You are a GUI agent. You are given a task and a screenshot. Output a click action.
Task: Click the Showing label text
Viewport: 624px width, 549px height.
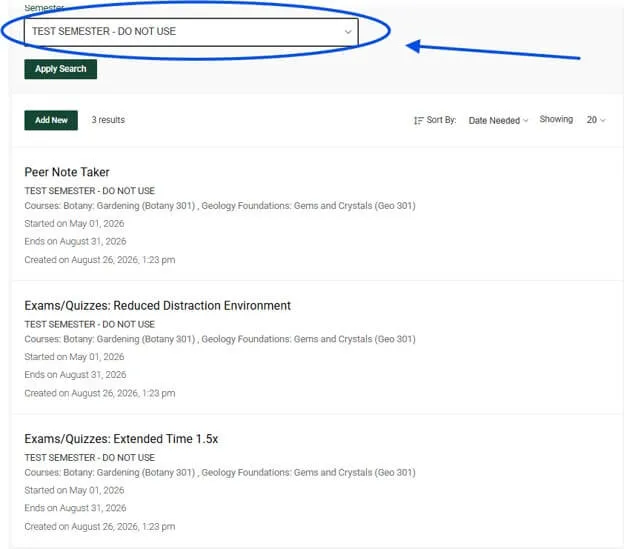pyautogui.click(x=556, y=119)
